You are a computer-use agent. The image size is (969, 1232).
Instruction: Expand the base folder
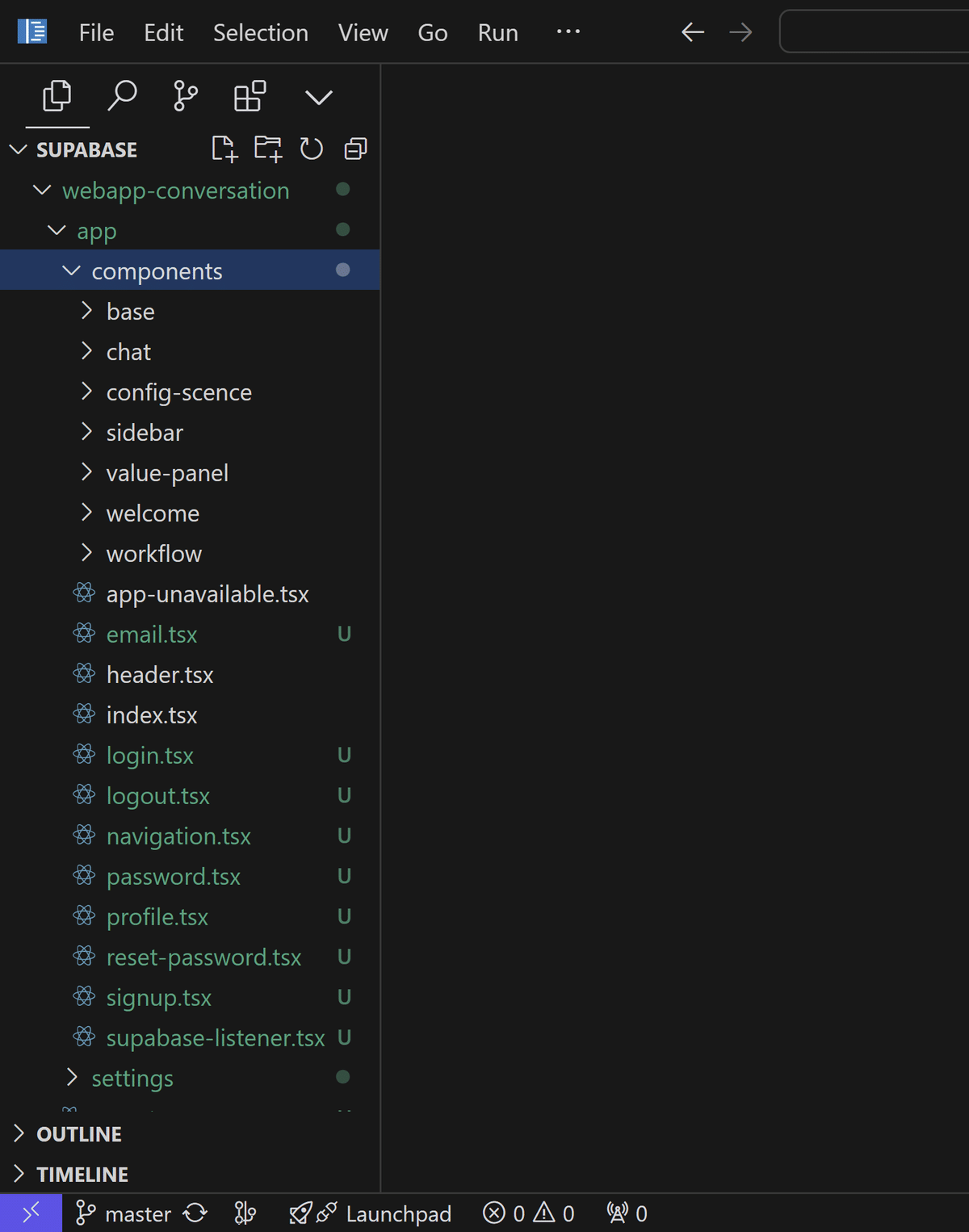190,311
